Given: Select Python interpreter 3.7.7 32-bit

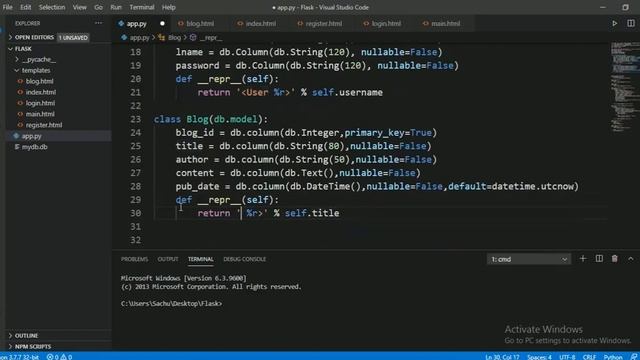Looking at the screenshot, I should pos(19,357).
